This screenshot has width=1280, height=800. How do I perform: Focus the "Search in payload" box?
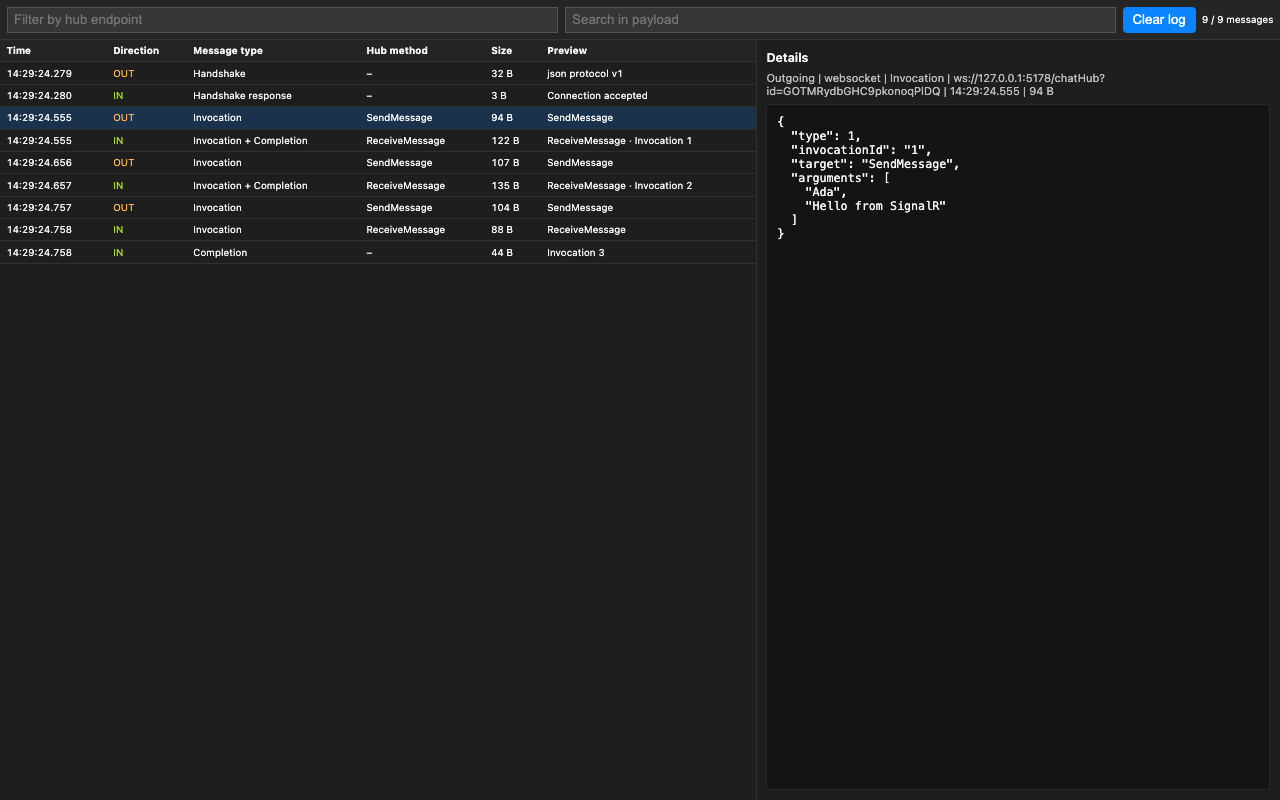[840, 20]
